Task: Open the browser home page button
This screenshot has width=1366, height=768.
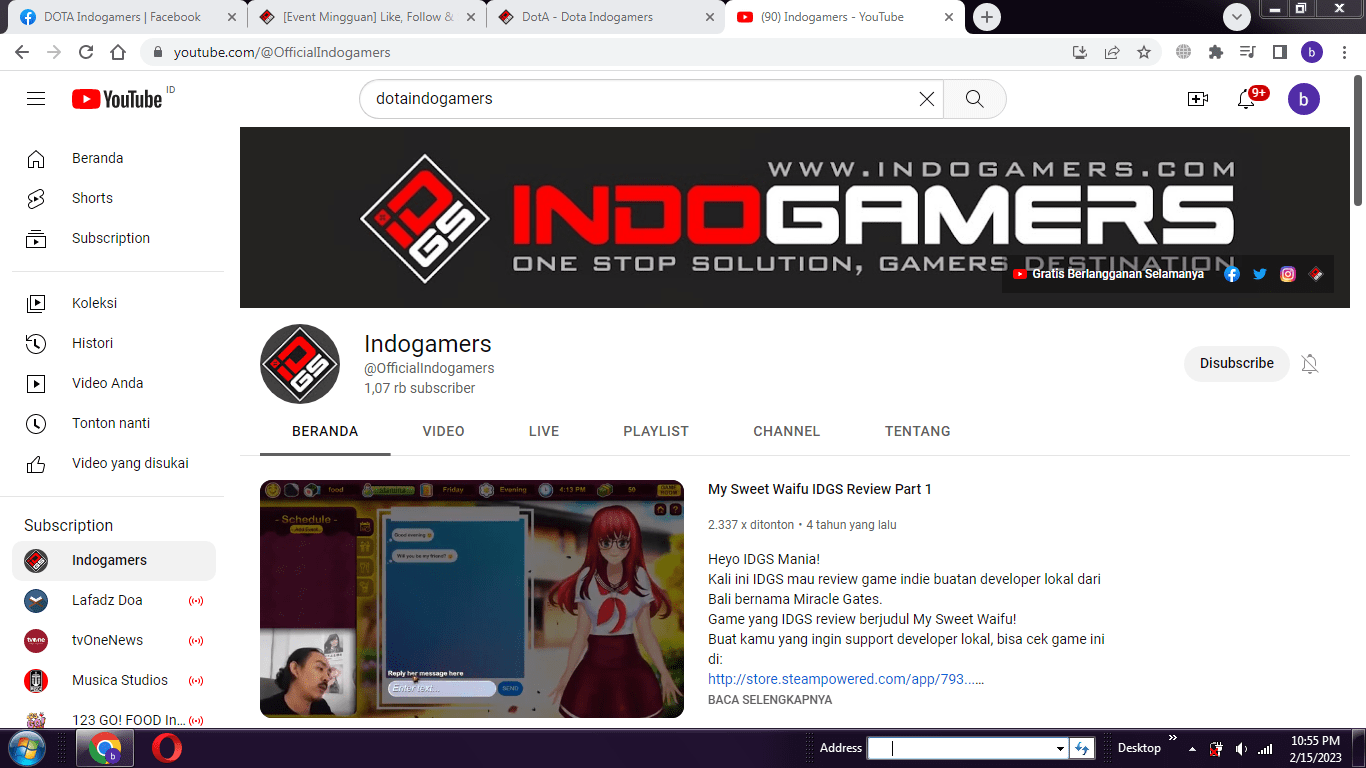Action: (x=118, y=52)
